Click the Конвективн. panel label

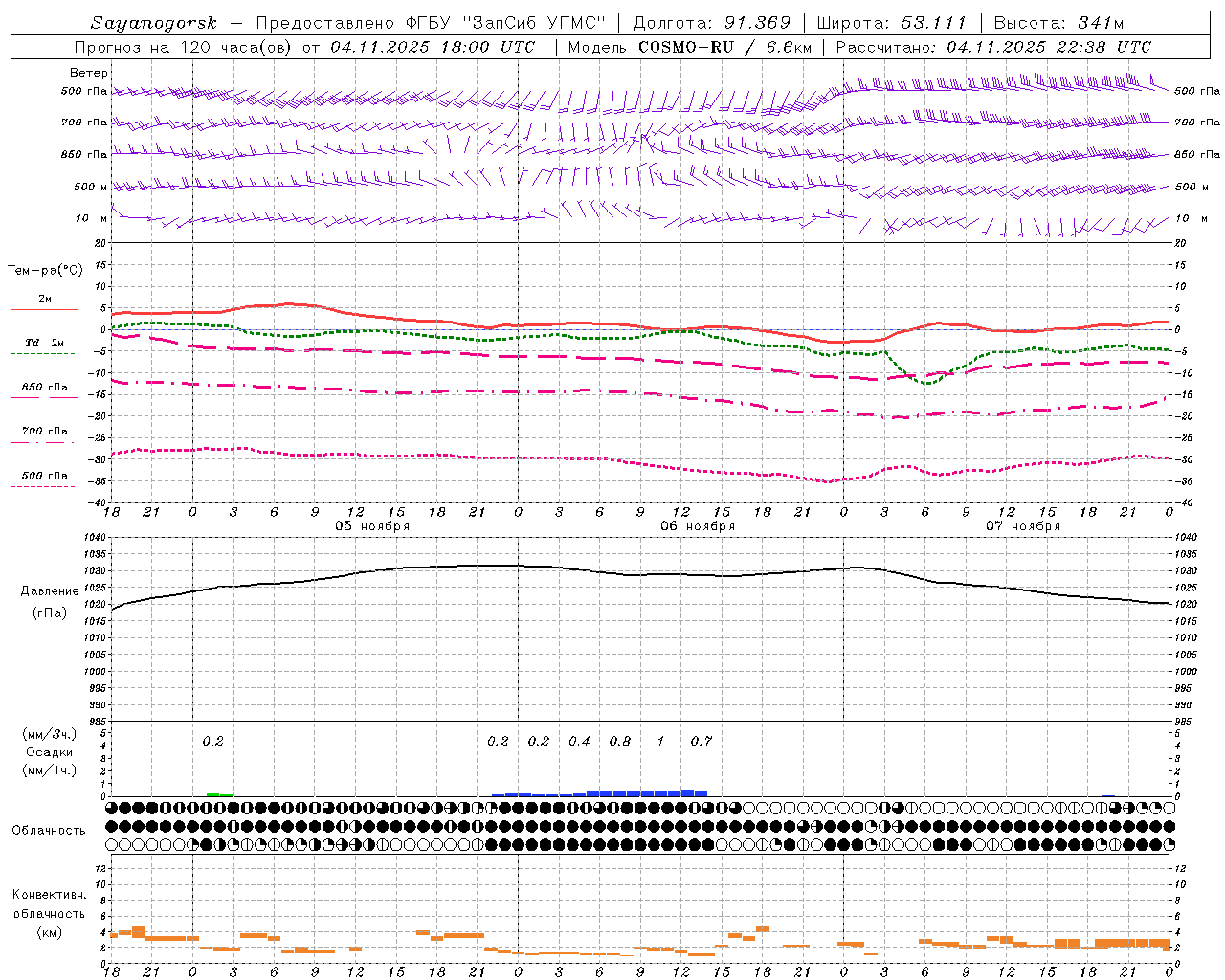pos(50,895)
